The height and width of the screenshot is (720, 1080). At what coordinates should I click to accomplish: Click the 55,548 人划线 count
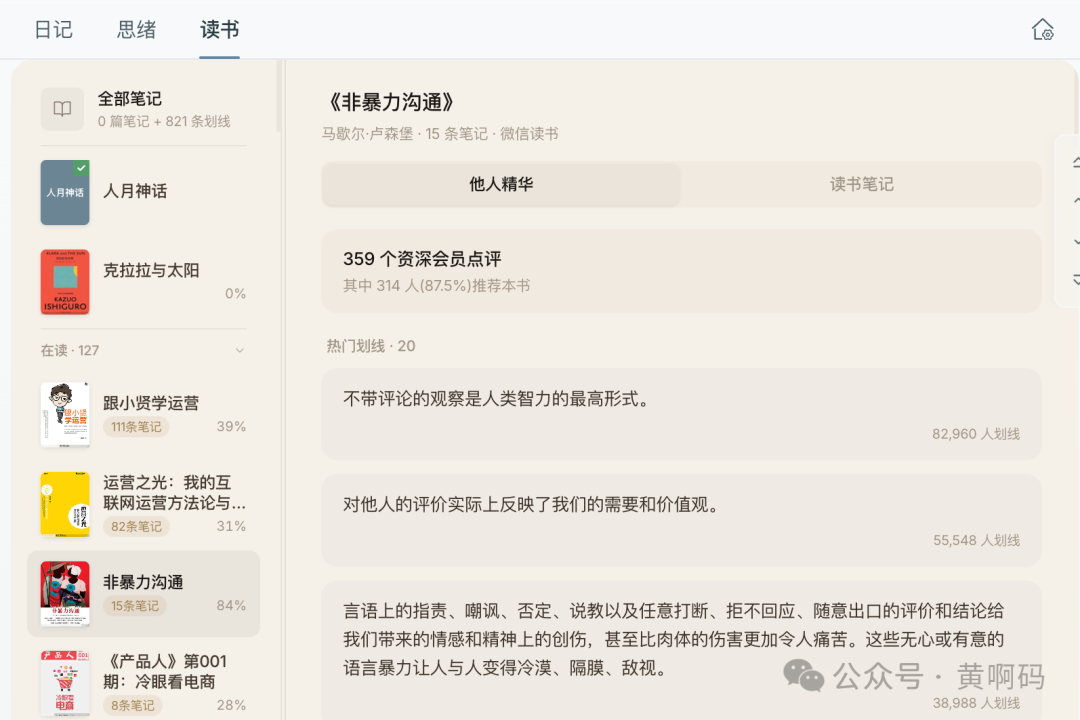(977, 540)
